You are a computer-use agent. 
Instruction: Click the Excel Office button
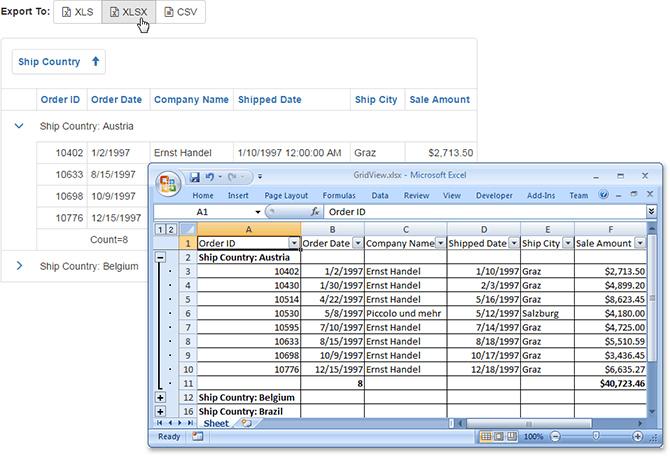(168, 184)
